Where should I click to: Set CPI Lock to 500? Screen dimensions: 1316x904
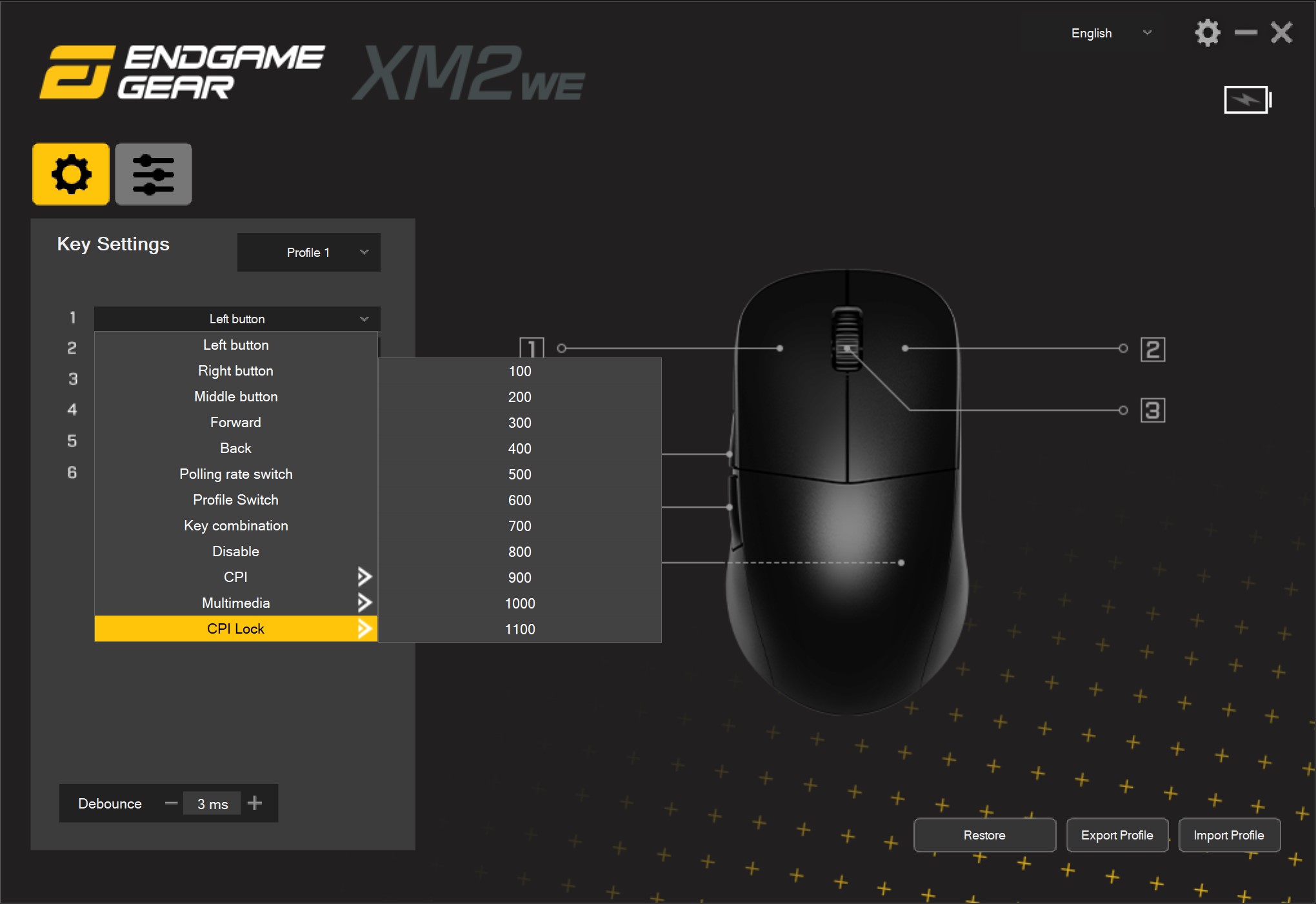coord(520,474)
